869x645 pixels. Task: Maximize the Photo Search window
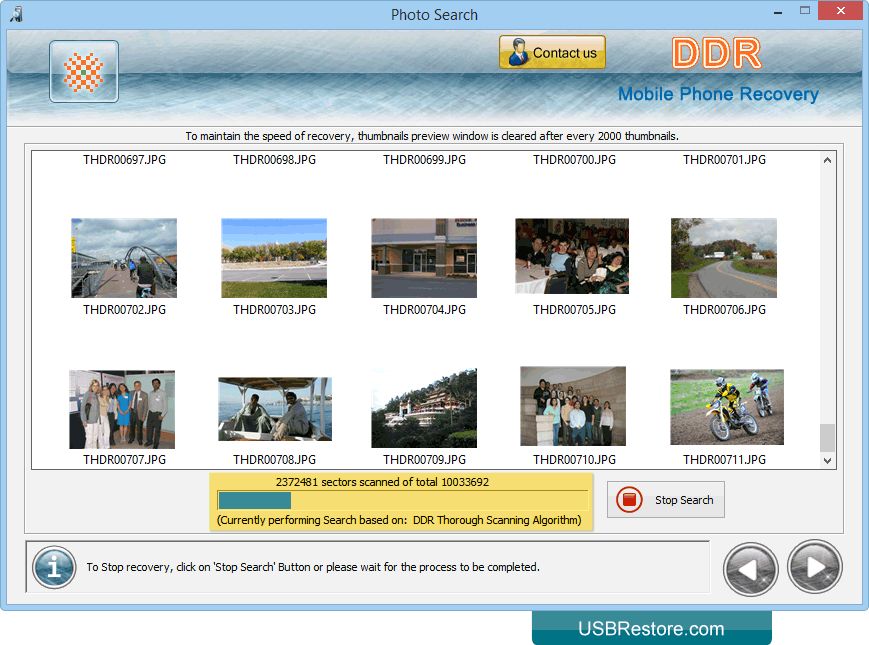[805, 11]
